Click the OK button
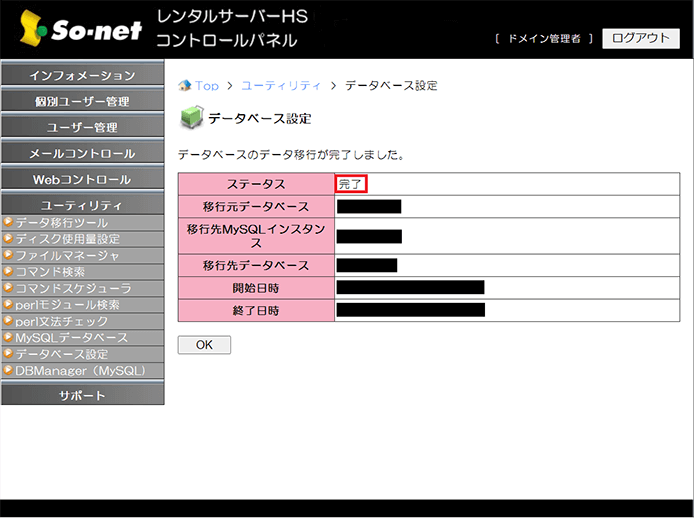This screenshot has height=518, width=694. [x=204, y=345]
